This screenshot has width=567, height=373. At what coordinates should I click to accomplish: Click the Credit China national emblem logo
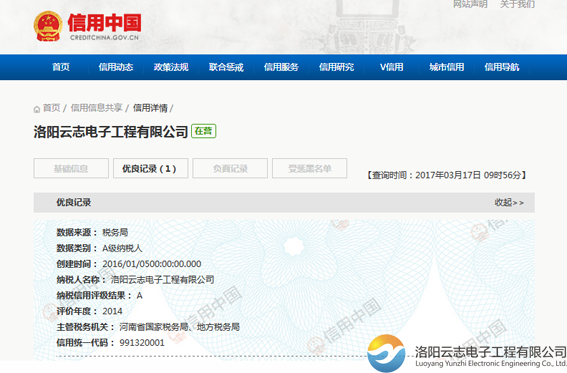(x=48, y=26)
